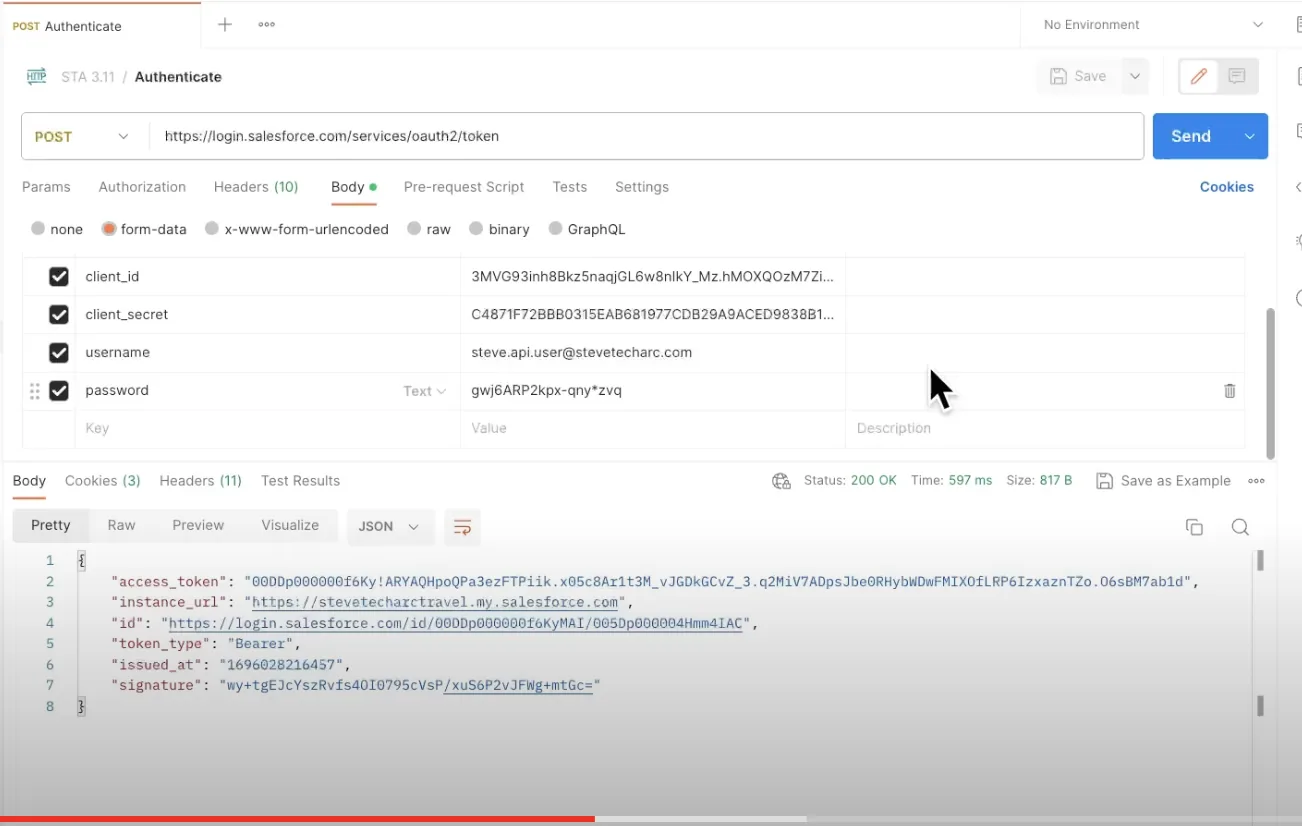Toggle line wrap icon next to JSON
The height and width of the screenshot is (826, 1302).
pos(462,527)
